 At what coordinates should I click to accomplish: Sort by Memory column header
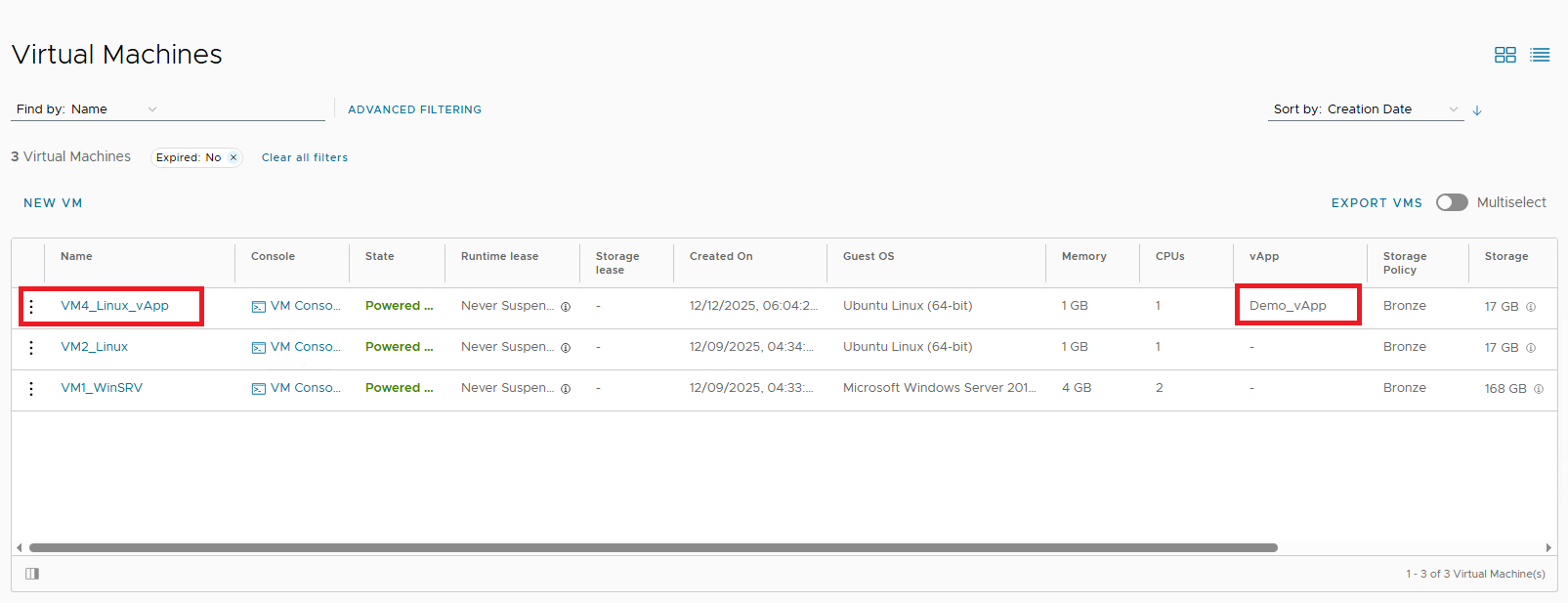(1084, 256)
